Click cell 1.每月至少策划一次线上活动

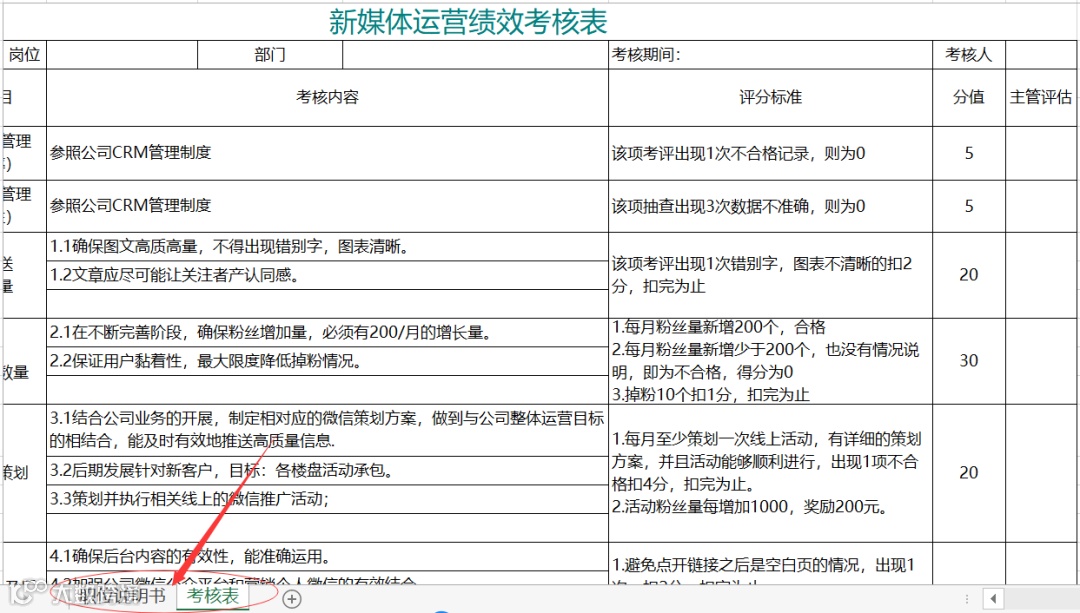[x=770, y=472]
